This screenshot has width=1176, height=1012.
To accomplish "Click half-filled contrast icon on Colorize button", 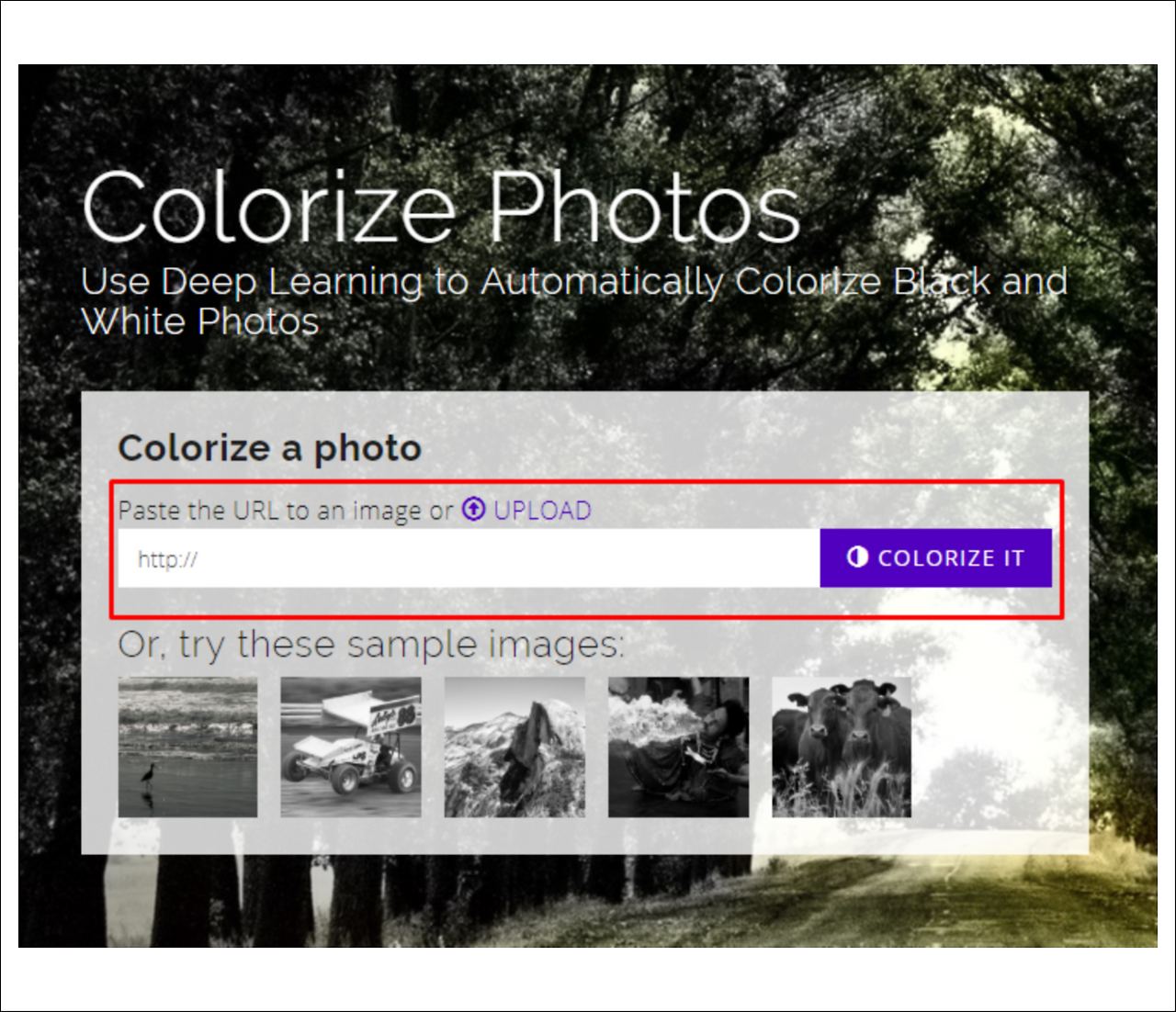I will [x=857, y=557].
